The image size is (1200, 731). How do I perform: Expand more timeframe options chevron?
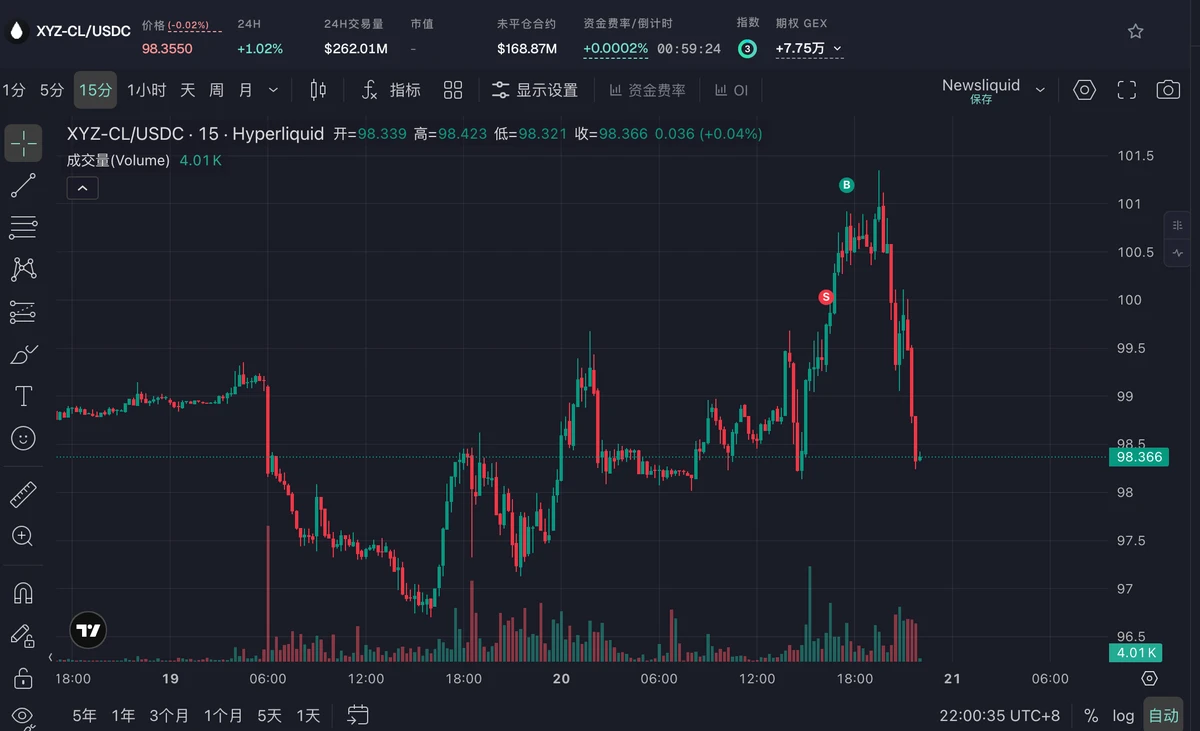pos(273,90)
